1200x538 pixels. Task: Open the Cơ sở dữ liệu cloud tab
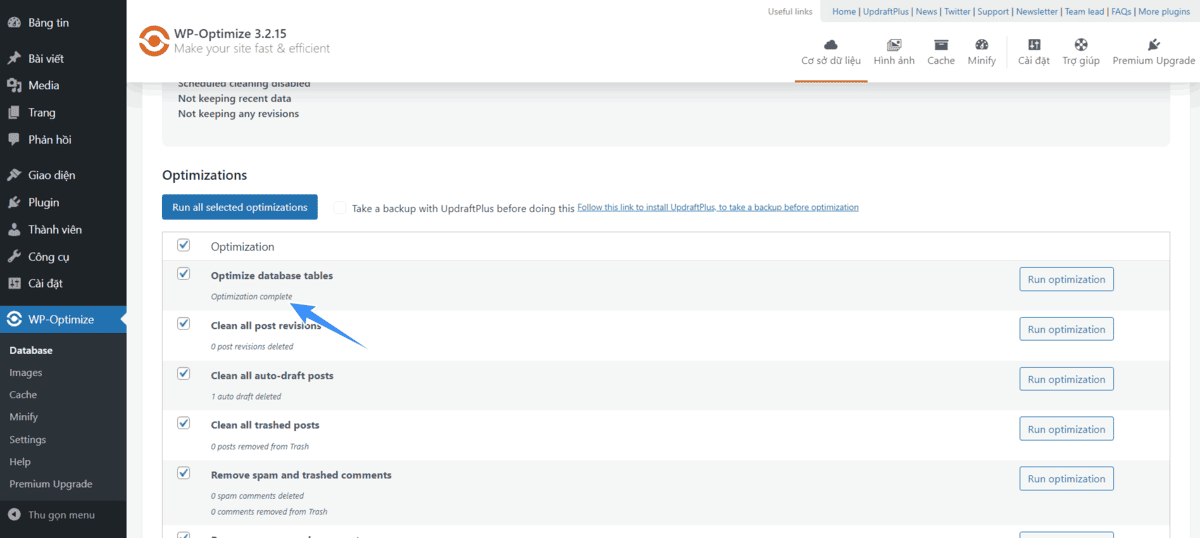(831, 53)
